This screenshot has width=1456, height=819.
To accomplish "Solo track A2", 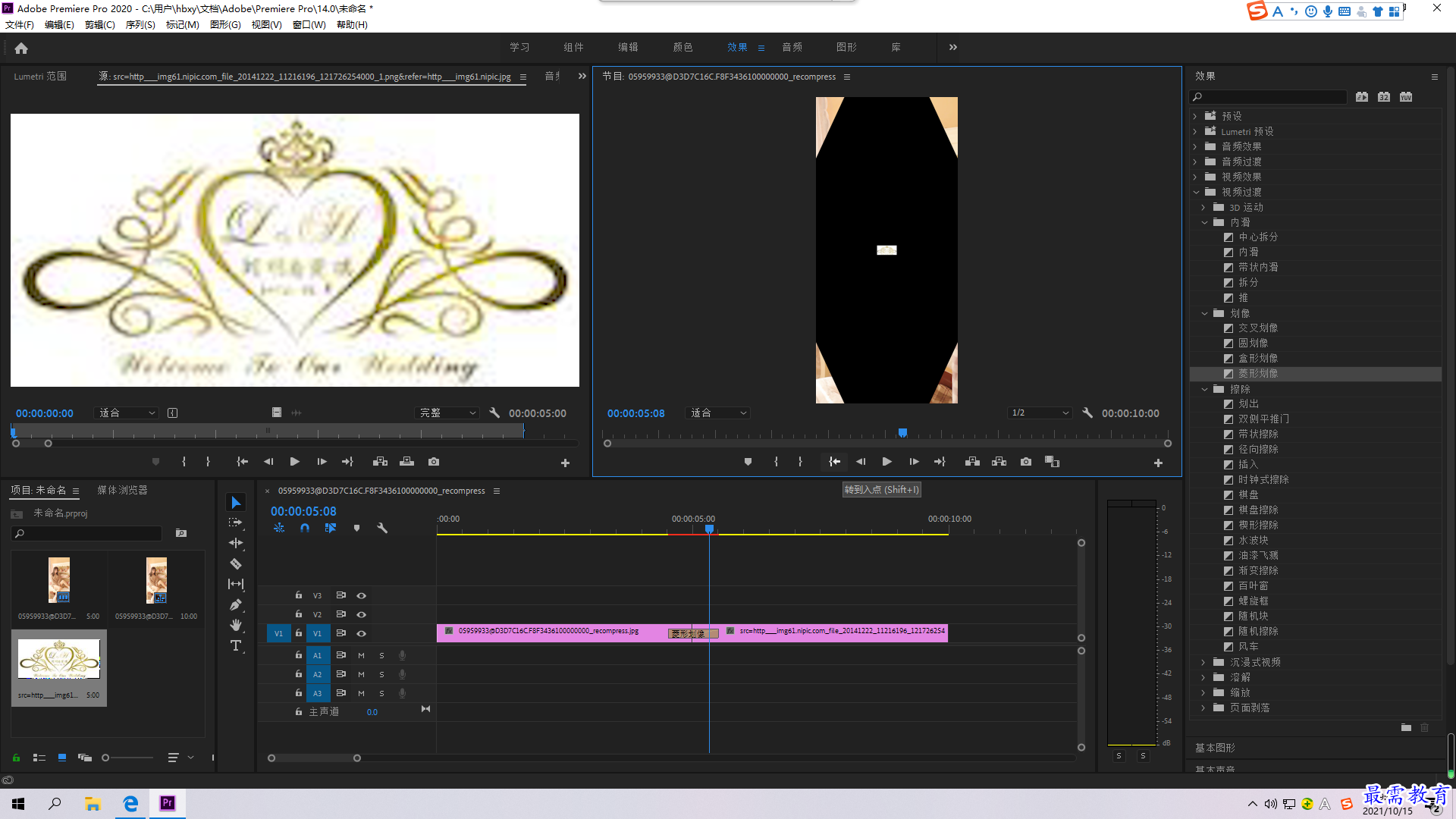I will (381, 675).
